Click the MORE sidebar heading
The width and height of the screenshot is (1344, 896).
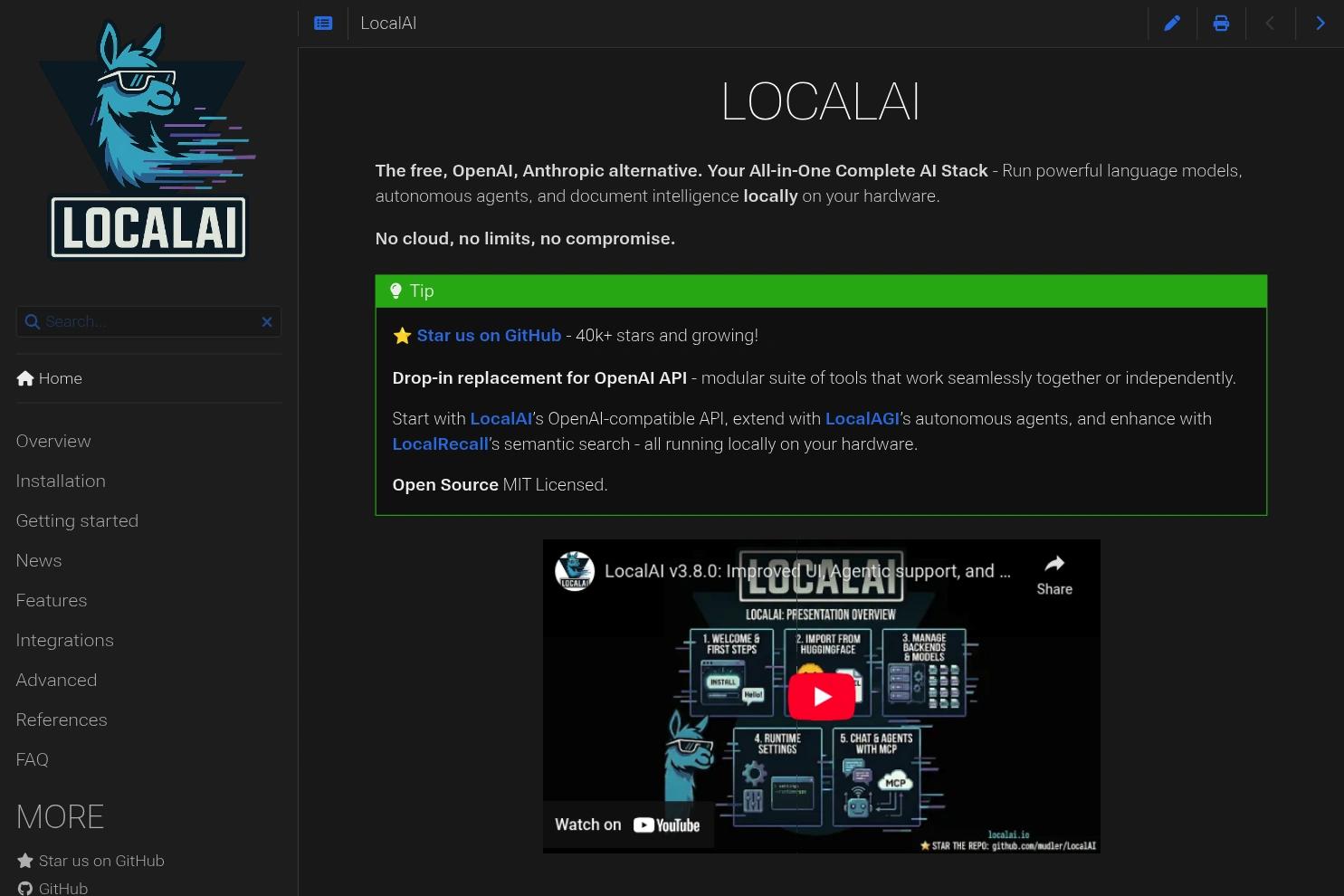60,817
